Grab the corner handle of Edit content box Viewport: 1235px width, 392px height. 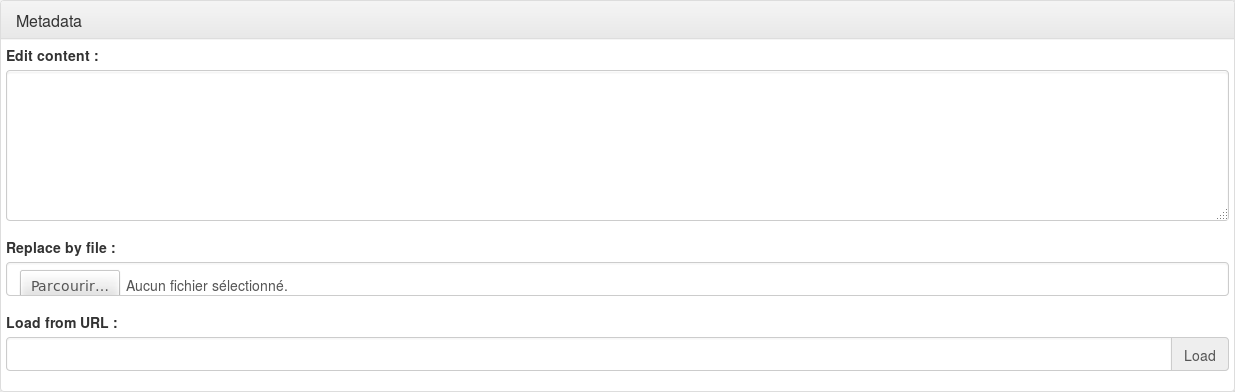(1222, 214)
